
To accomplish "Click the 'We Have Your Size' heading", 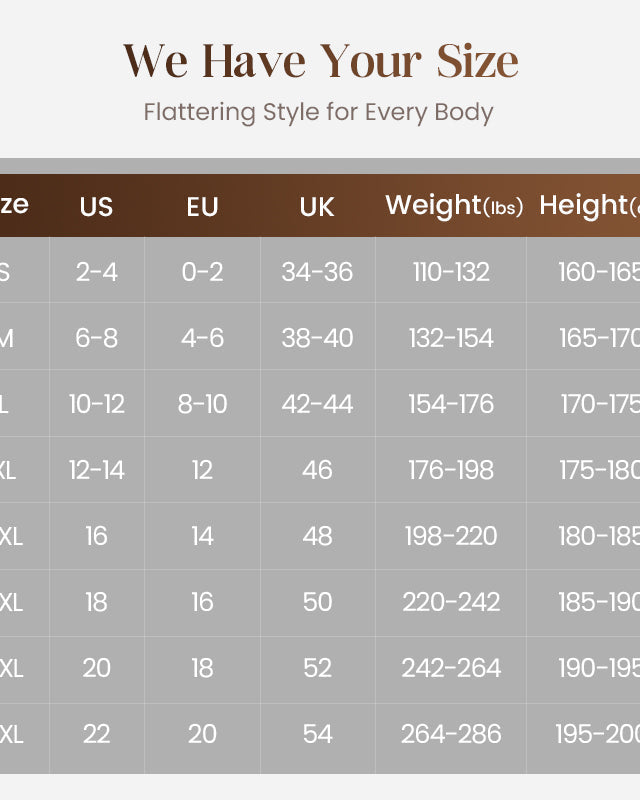I will (x=320, y=61).
